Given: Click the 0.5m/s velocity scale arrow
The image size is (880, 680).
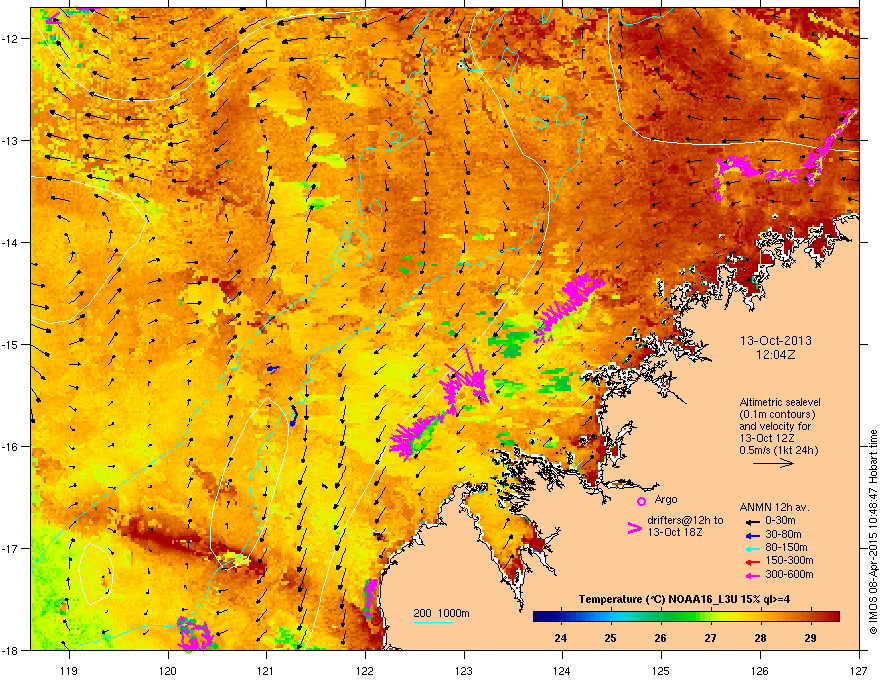Looking at the screenshot, I should click(773, 463).
